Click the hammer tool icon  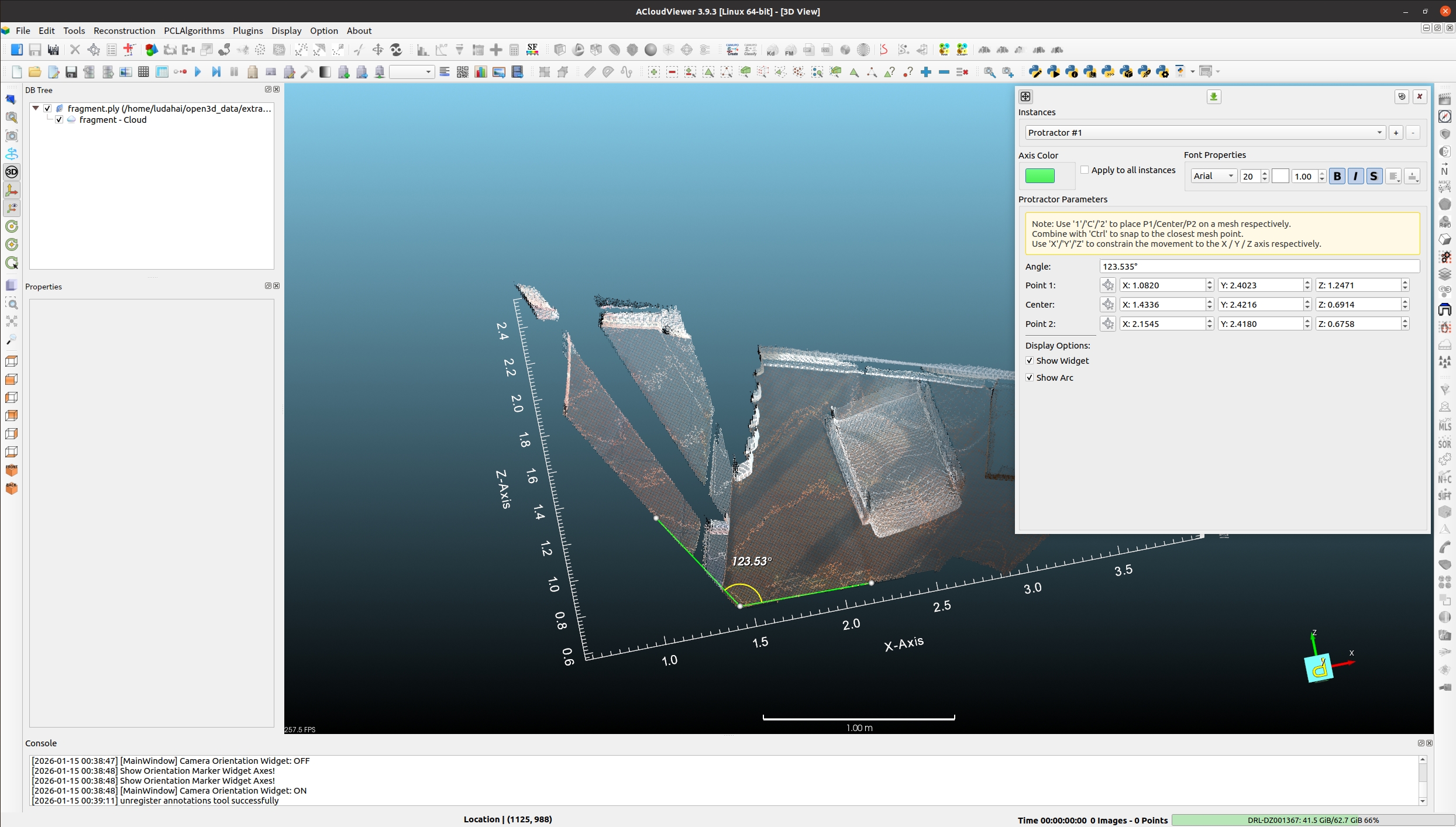point(307,72)
